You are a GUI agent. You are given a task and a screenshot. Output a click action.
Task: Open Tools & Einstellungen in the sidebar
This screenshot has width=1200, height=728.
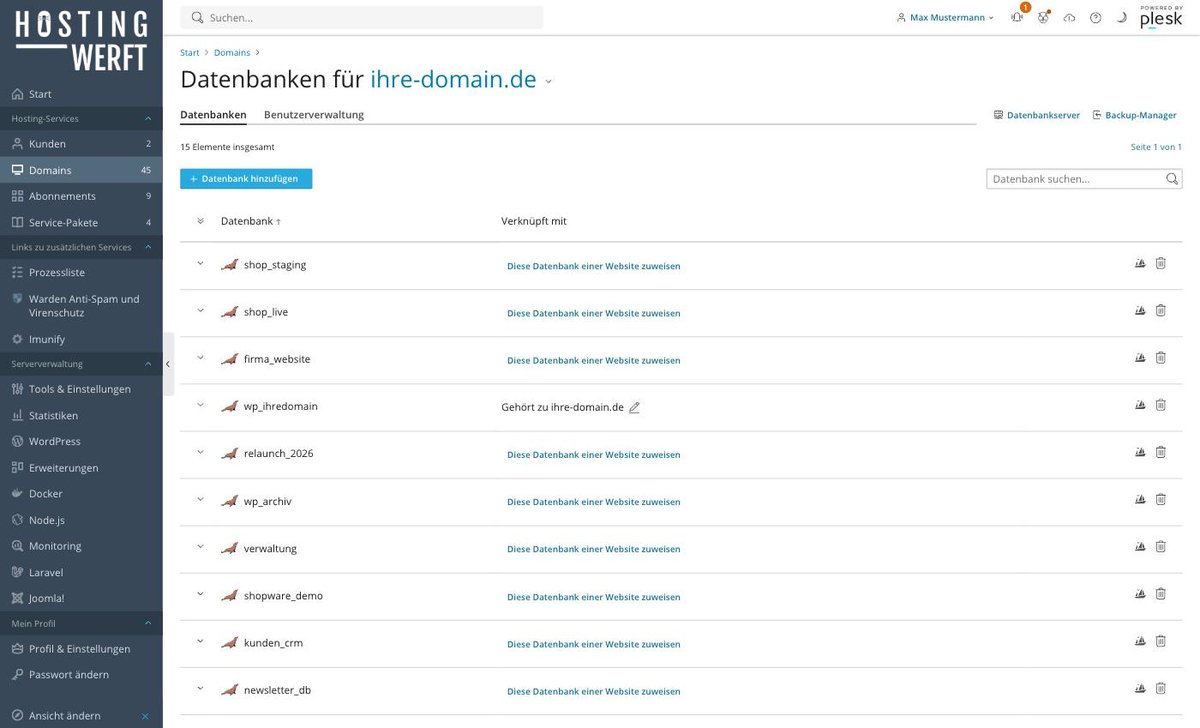(81, 389)
